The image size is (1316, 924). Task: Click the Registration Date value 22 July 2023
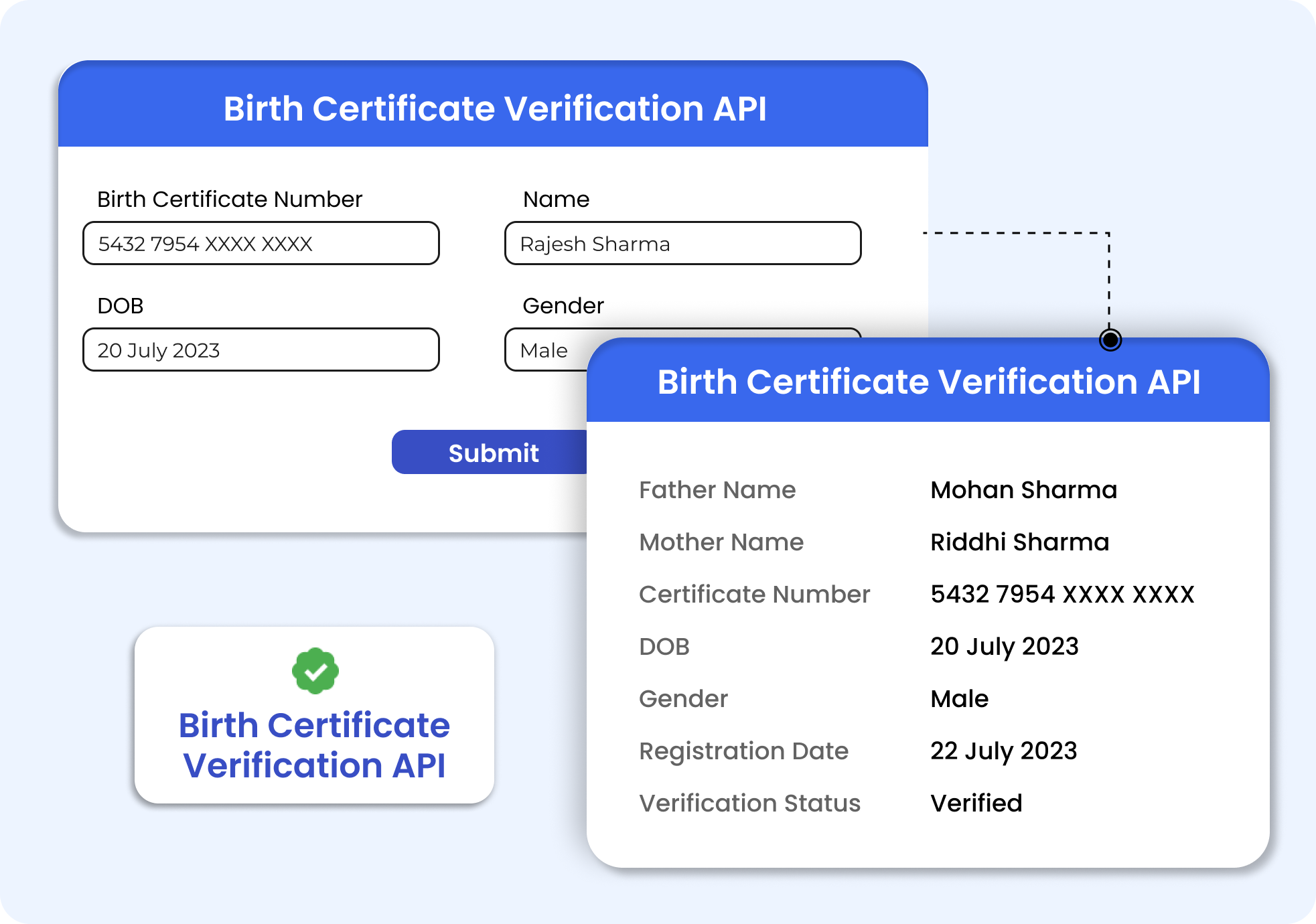point(1003,751)
